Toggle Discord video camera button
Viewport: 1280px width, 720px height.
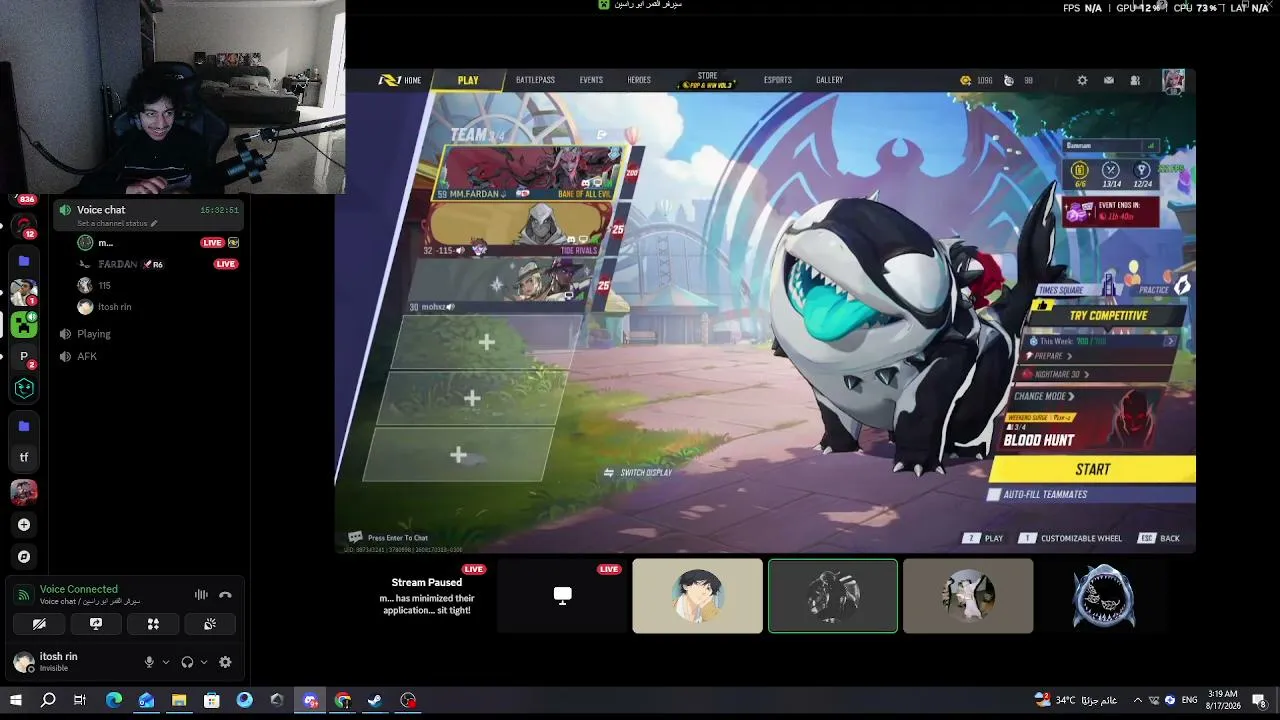coord(39,624)
